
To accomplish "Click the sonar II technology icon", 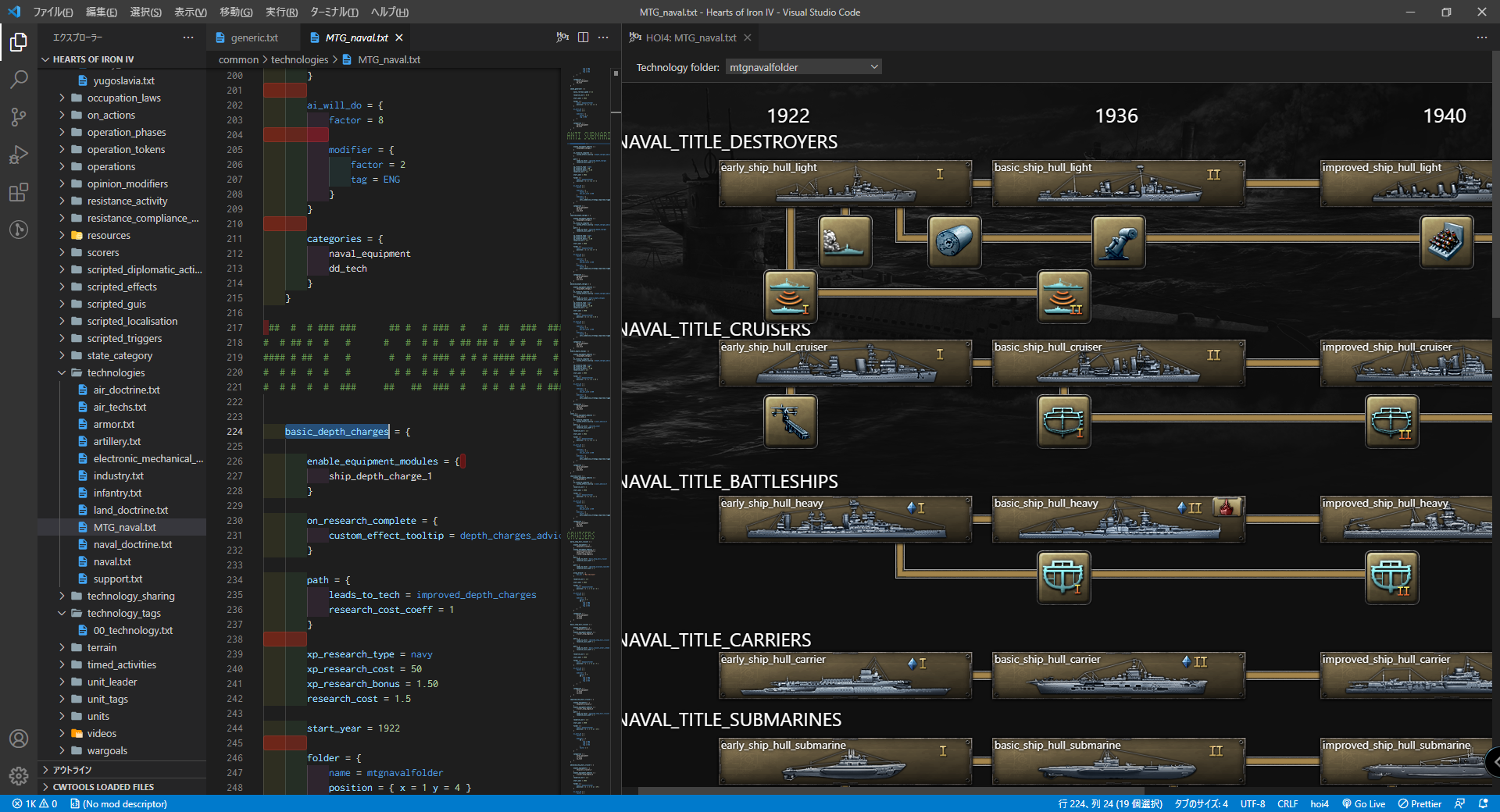I will [x=1063, y=296].
